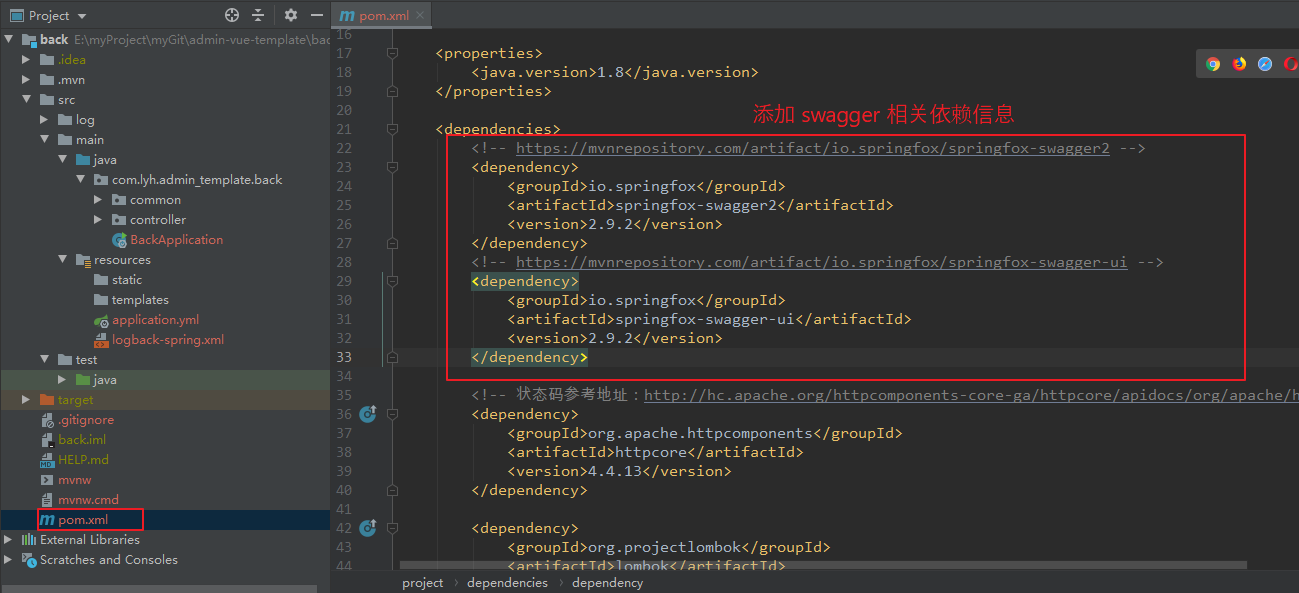
Task: Open Project panel settings gear
Action: coord(291,15)
